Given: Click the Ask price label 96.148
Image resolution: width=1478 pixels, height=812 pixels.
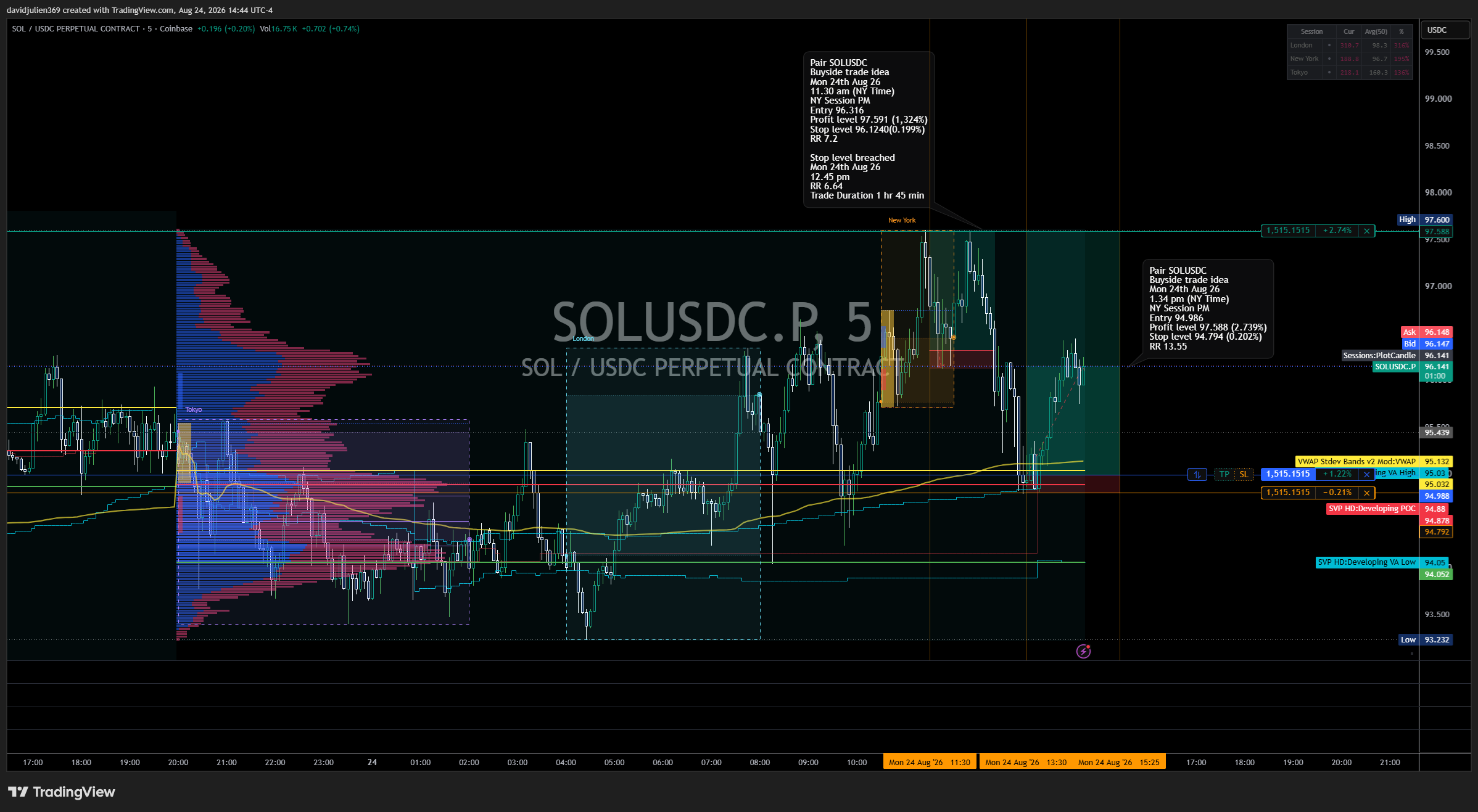Looking at the screenshot, I should [x=1427, y=332].
